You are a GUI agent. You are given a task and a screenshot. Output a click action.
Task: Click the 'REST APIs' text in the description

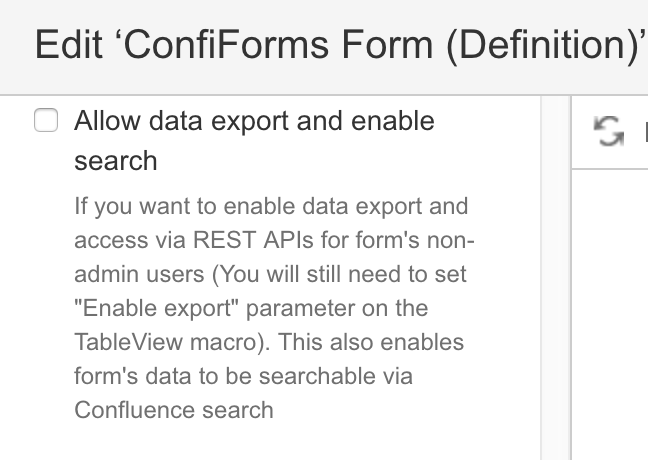[x=253, y=240]
